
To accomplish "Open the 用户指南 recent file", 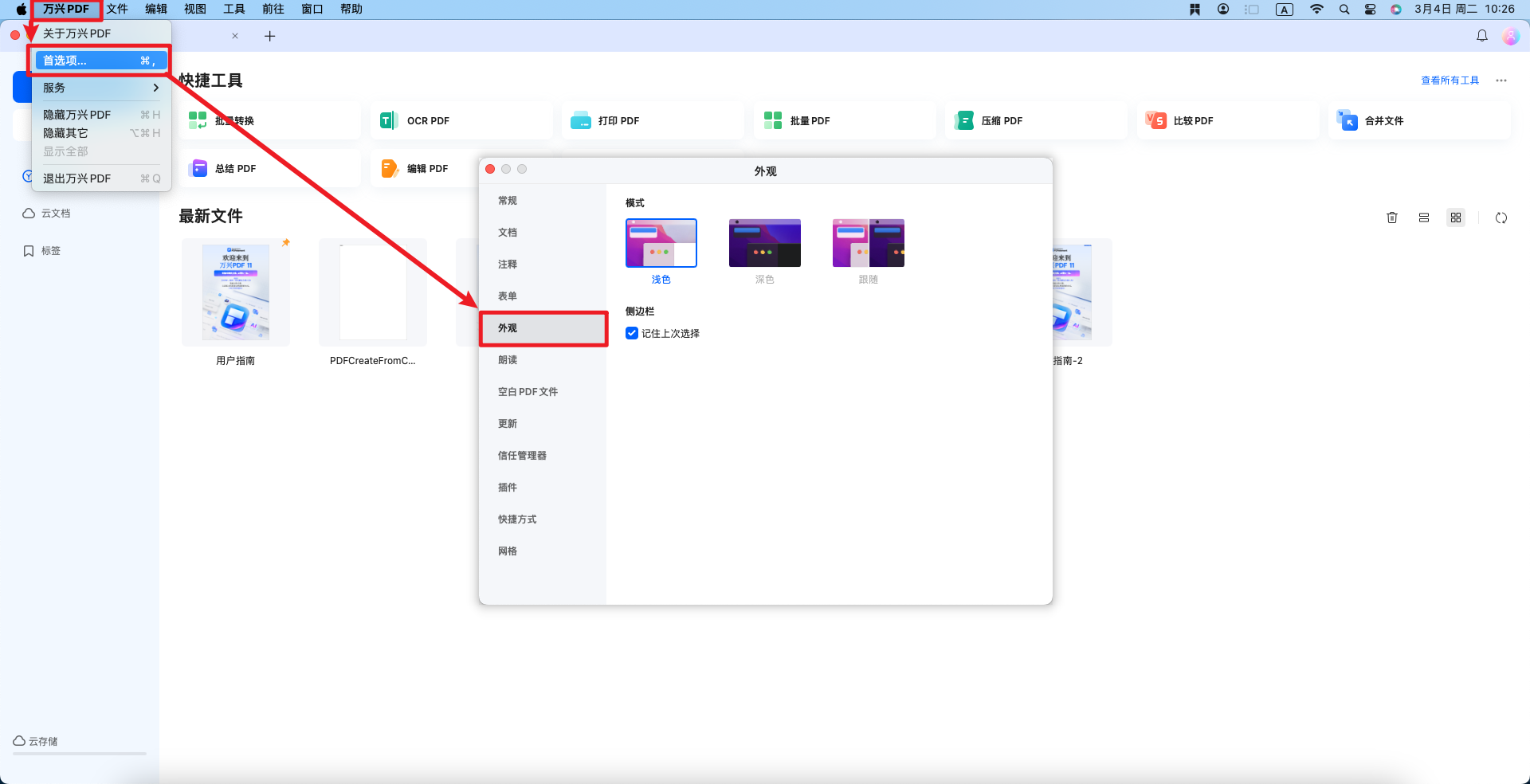I will point(235,292).
